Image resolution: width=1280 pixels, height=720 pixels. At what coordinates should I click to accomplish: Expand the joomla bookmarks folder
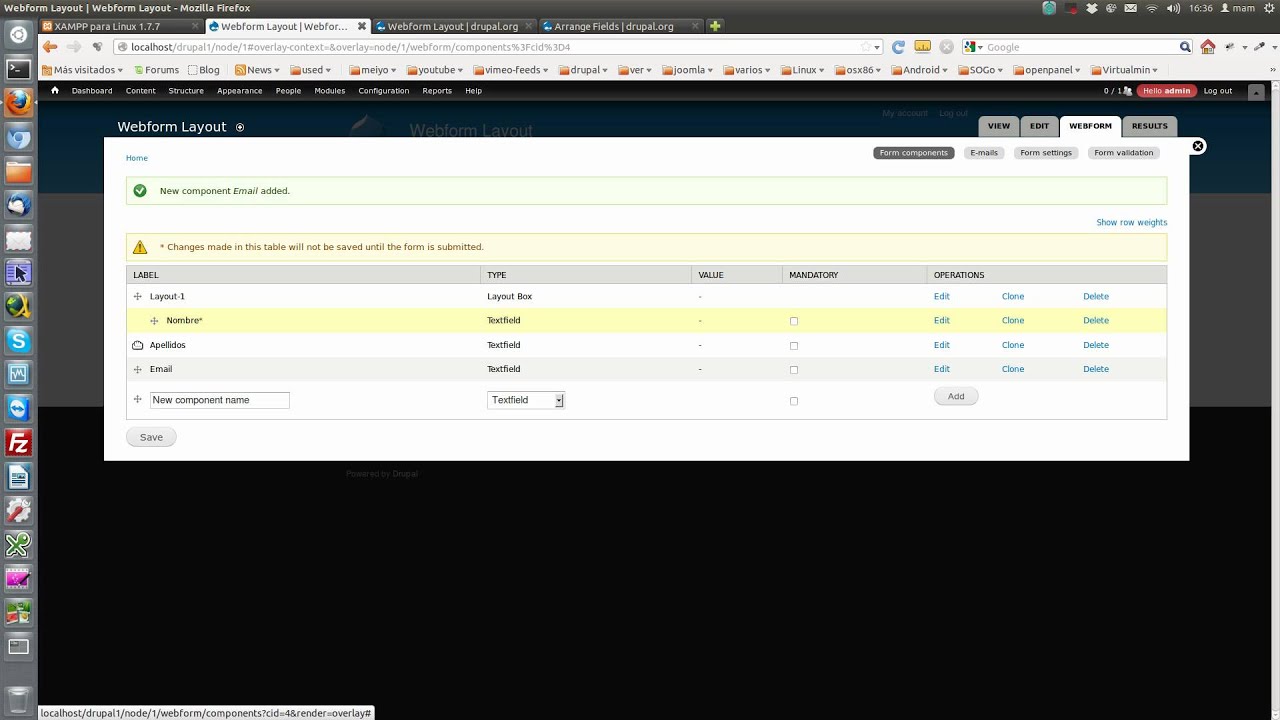[x=688, y=70]
